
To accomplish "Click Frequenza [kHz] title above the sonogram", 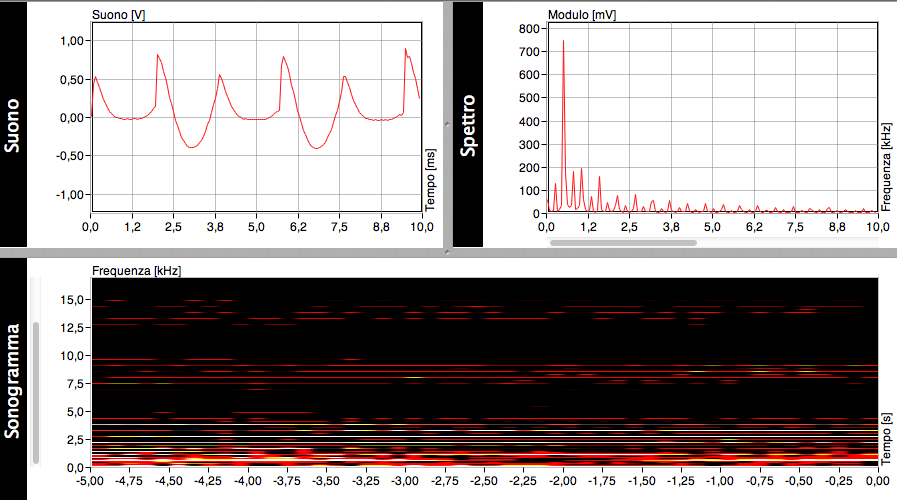I will coord(135,270).
